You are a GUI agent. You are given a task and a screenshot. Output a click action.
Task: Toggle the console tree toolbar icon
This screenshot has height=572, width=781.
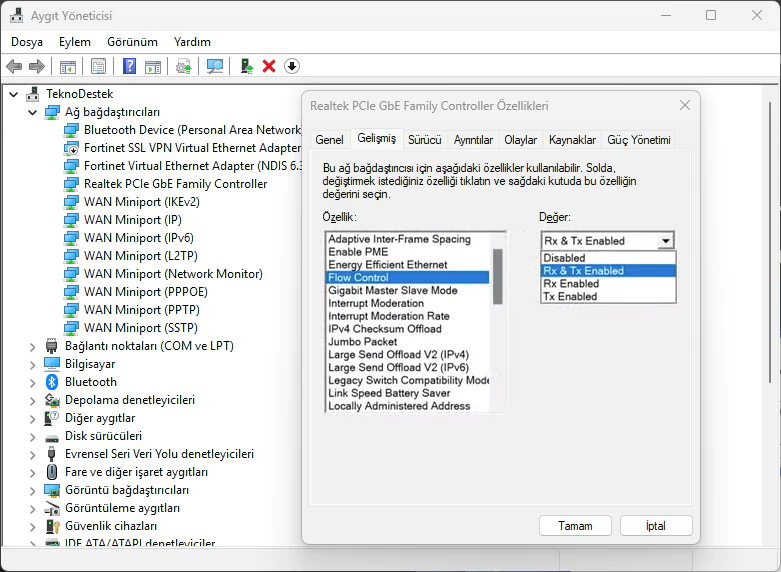[68, 66]
